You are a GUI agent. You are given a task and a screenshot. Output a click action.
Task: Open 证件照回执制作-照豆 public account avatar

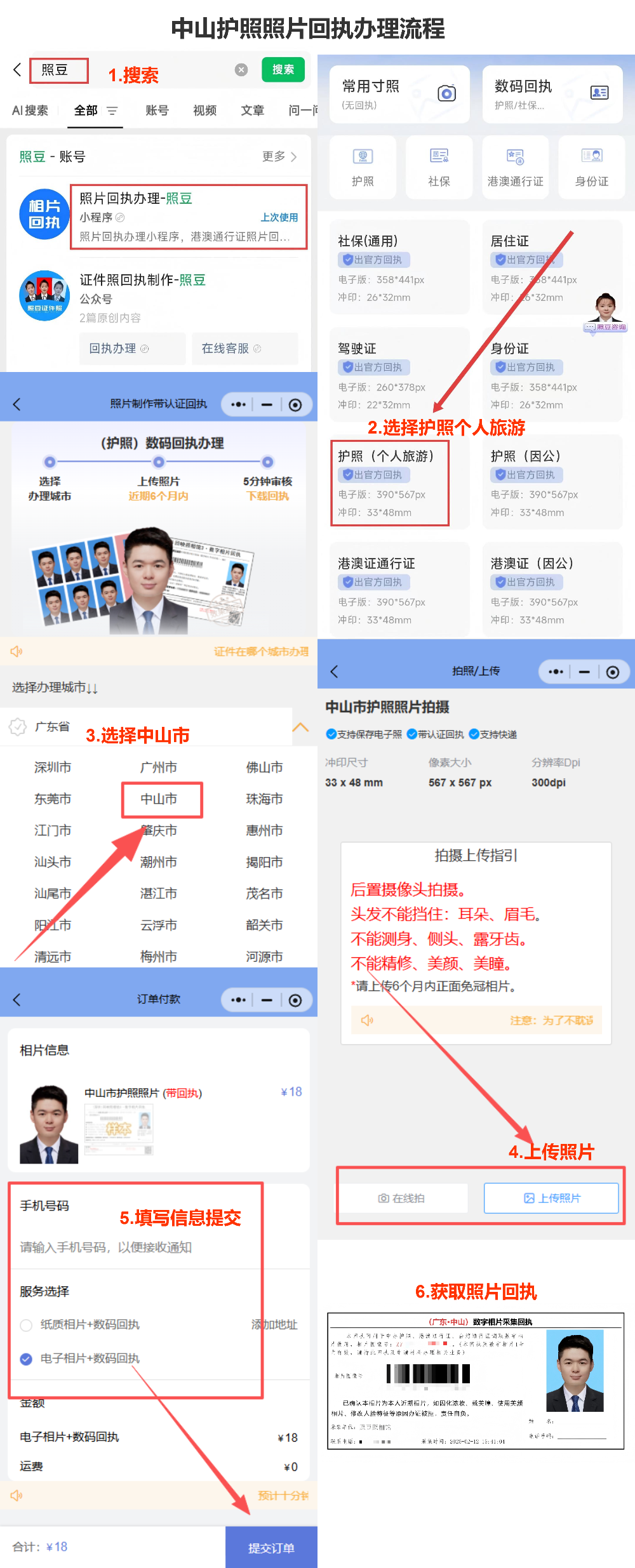point(44,296)
